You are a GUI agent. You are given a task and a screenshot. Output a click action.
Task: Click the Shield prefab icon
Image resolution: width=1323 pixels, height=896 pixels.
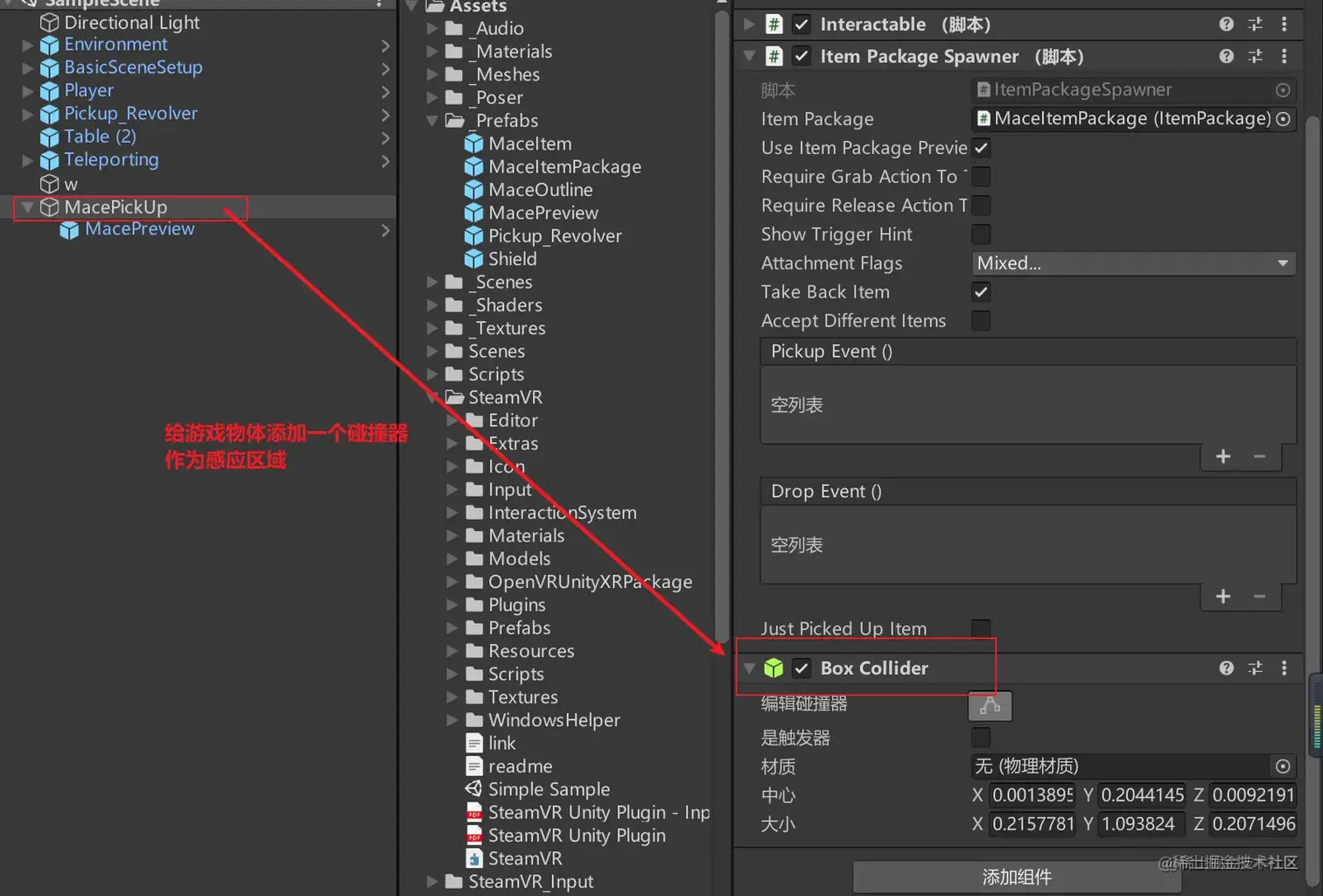473,259
